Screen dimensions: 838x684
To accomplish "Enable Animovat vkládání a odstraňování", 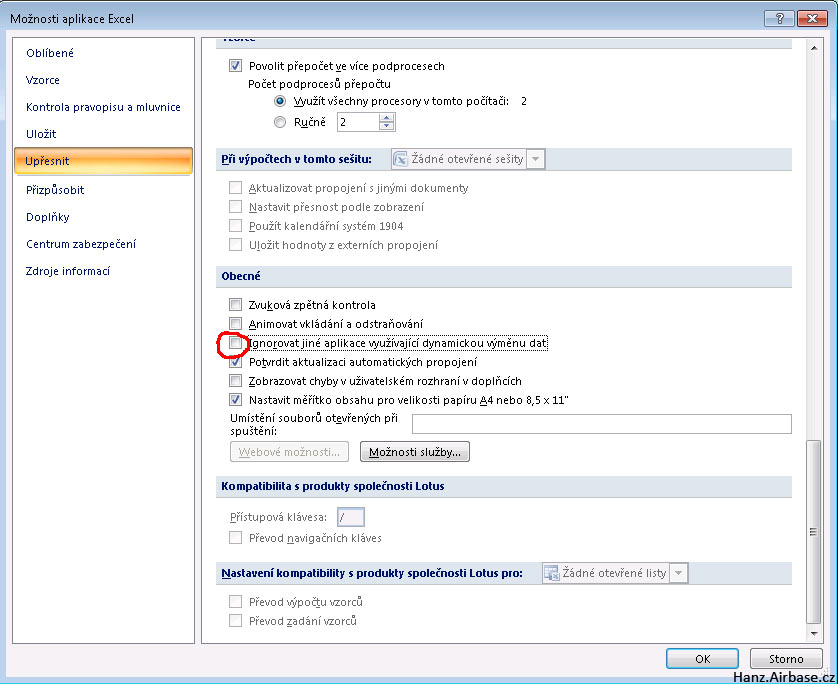I will click(235, 323).
